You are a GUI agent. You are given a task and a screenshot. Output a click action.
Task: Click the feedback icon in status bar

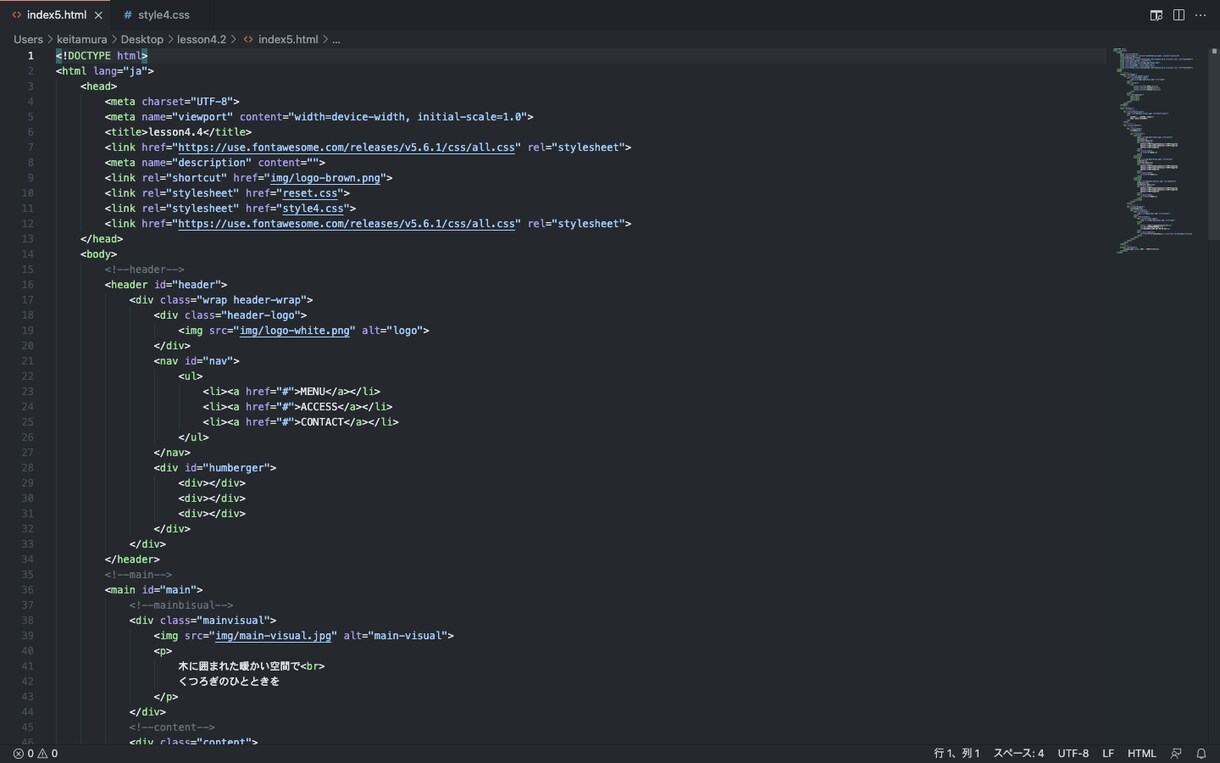pyautogui.click(x=1176, y=753)
